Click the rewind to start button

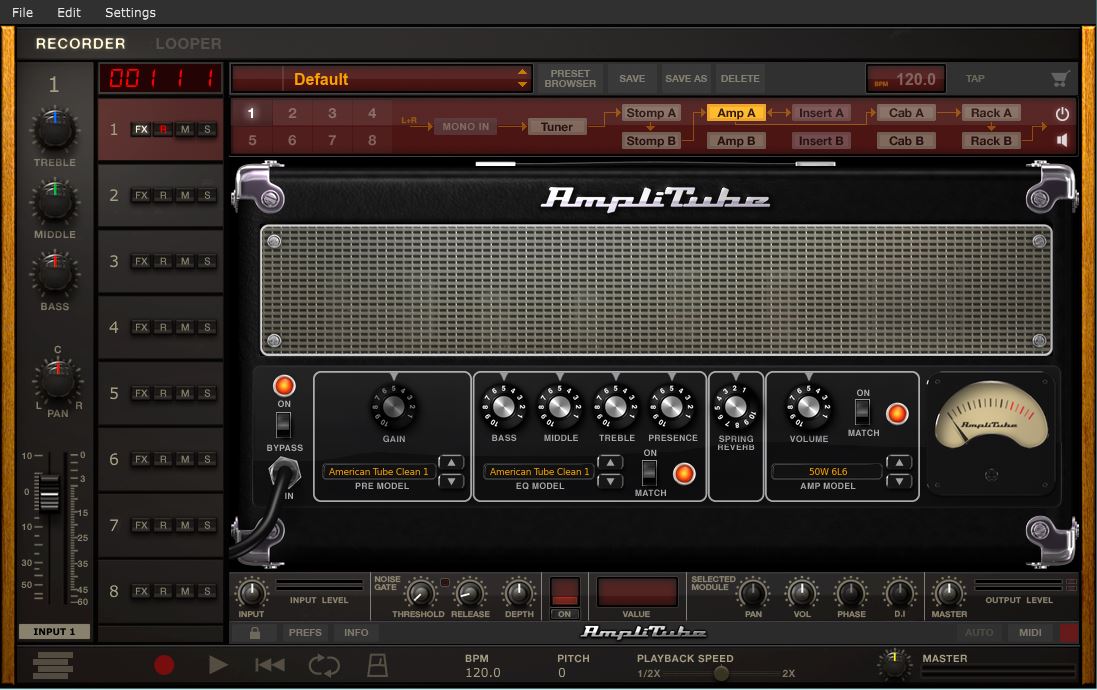(270, 665)
